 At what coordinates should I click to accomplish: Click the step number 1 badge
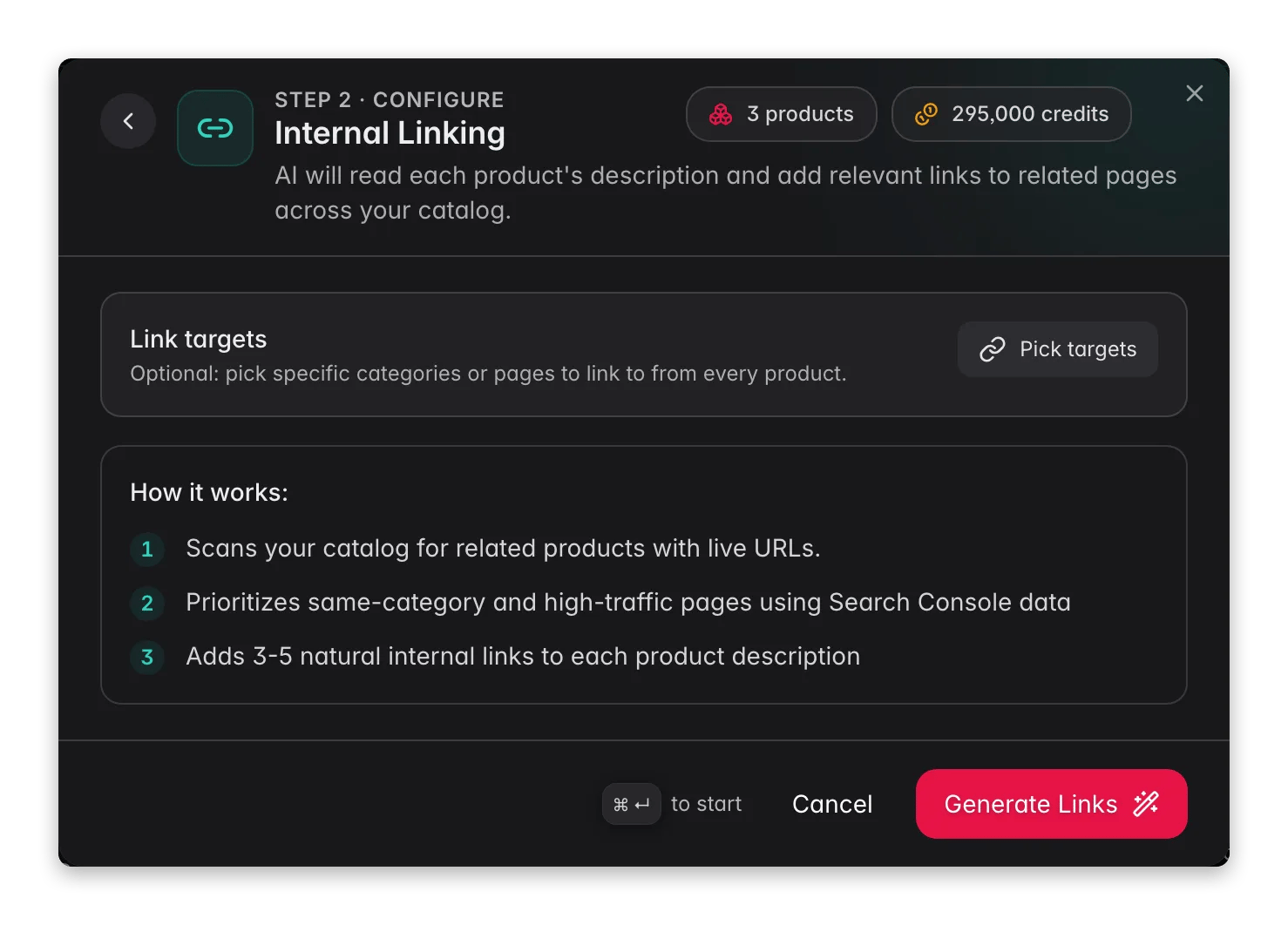click(147, 550)
